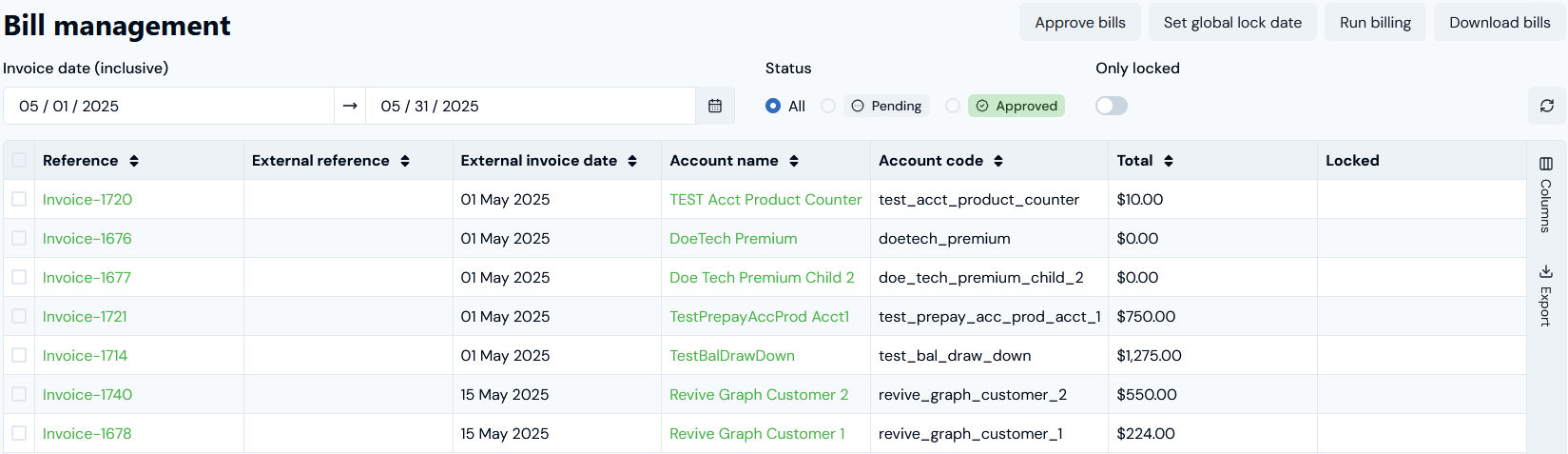
Task: Sort by External reference column
Action: 405,161
